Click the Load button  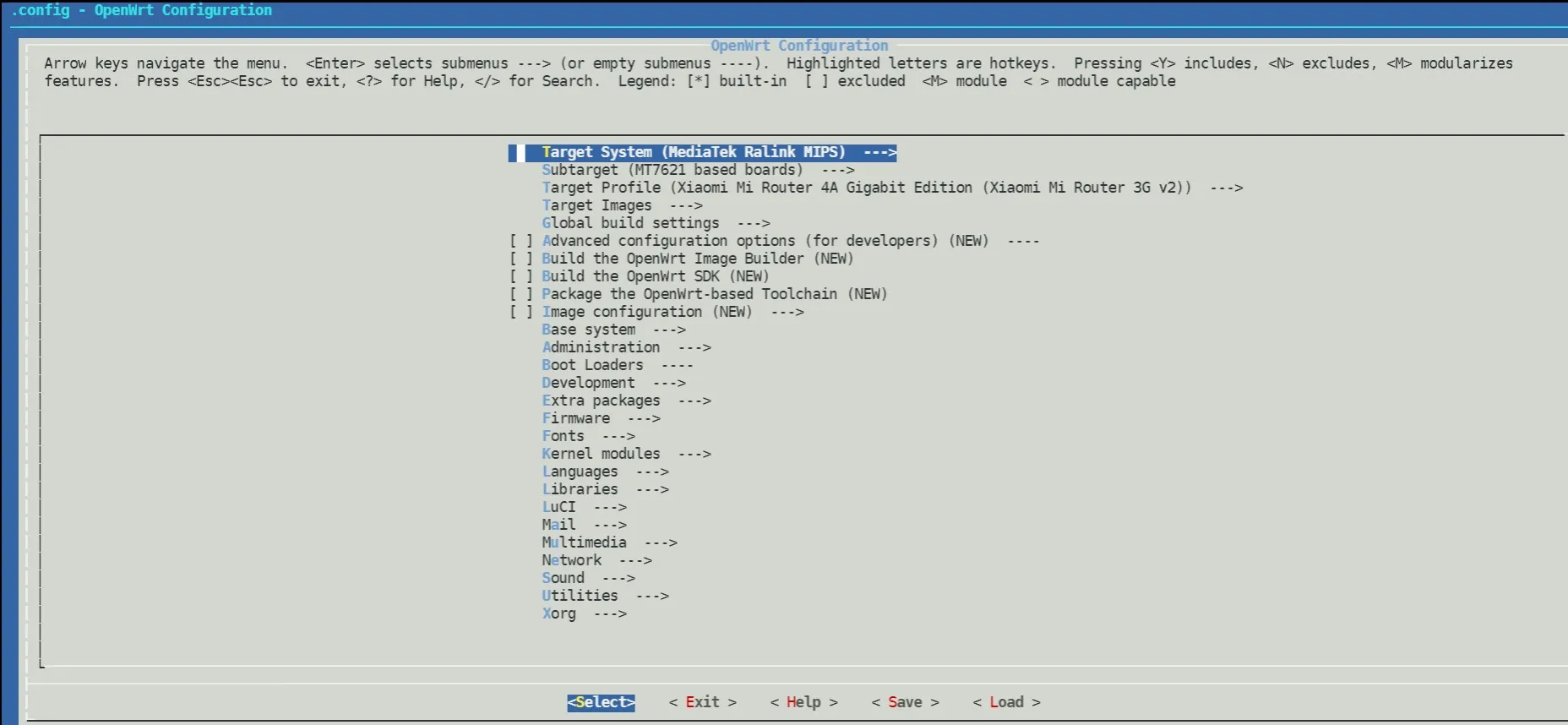click(x=1006, y=702)
